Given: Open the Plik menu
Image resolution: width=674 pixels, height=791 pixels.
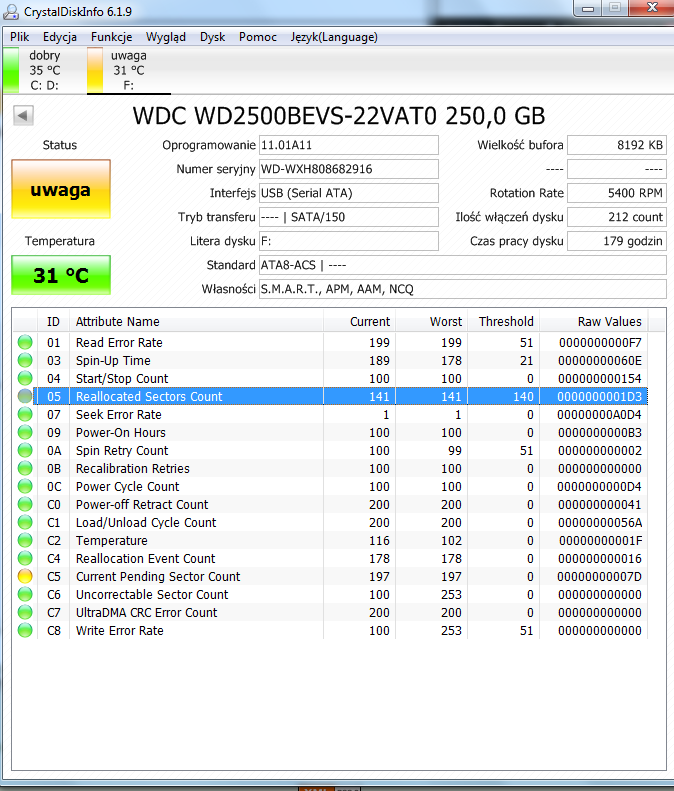Looking at the screenshot, I should [20, 37].
